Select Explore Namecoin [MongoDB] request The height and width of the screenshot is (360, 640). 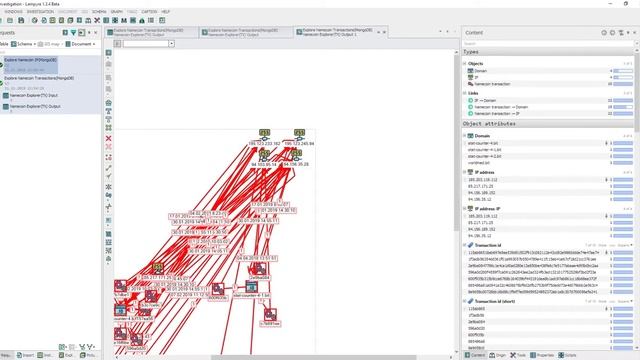[30, 64]
